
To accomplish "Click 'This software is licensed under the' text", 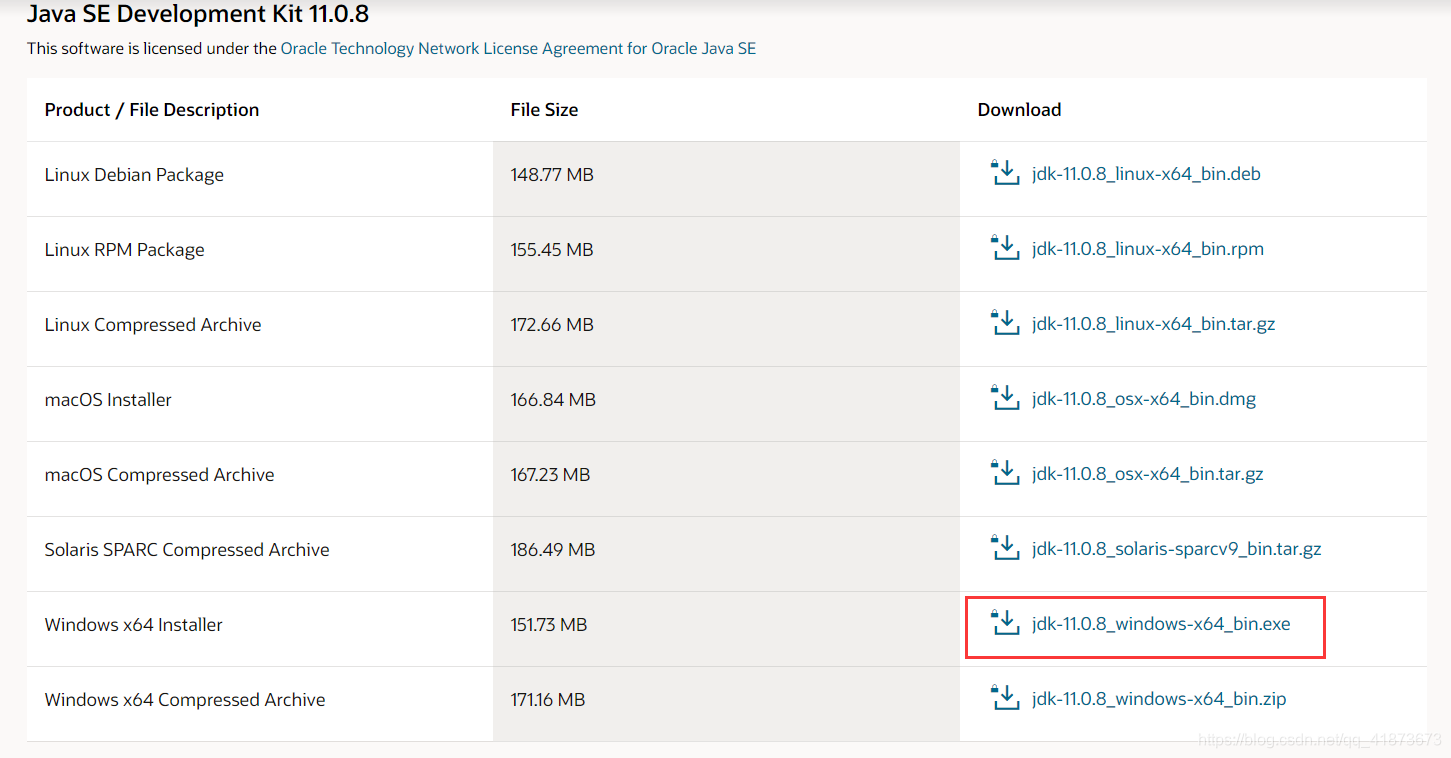I will [x=152, y=48].
